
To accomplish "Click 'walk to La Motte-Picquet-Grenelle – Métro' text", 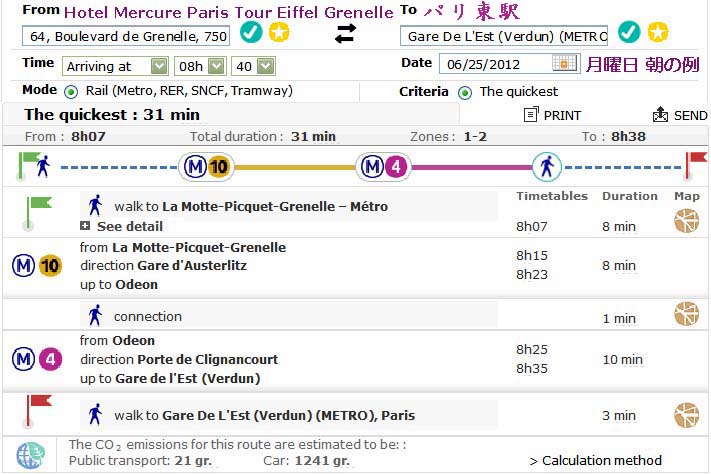I will (x=251, y=206).
